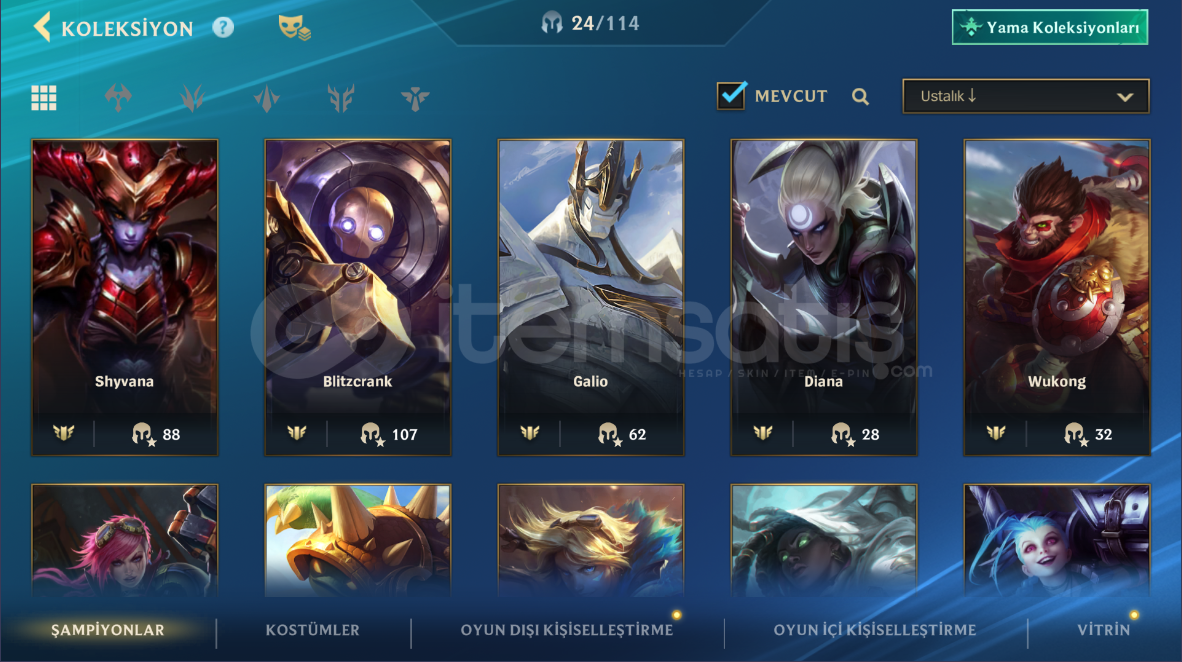
Task: Select the all-roles grid filter icon
Action: 44,97
